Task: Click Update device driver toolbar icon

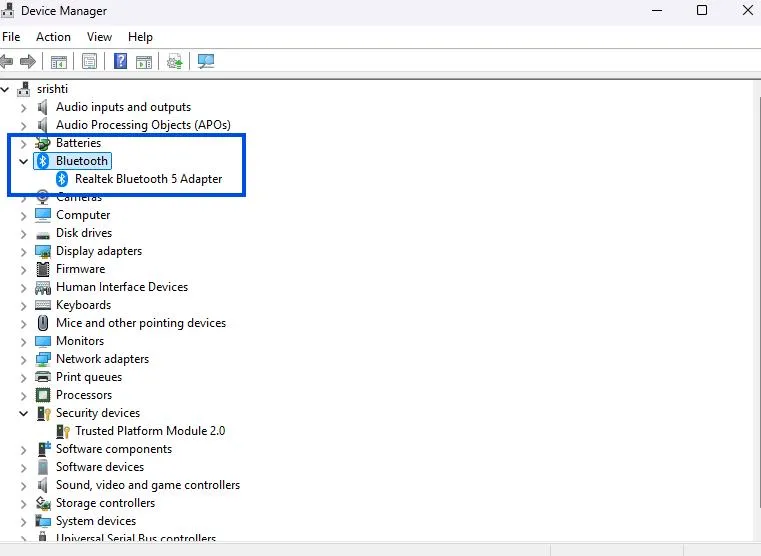Action: click(175, 62)
